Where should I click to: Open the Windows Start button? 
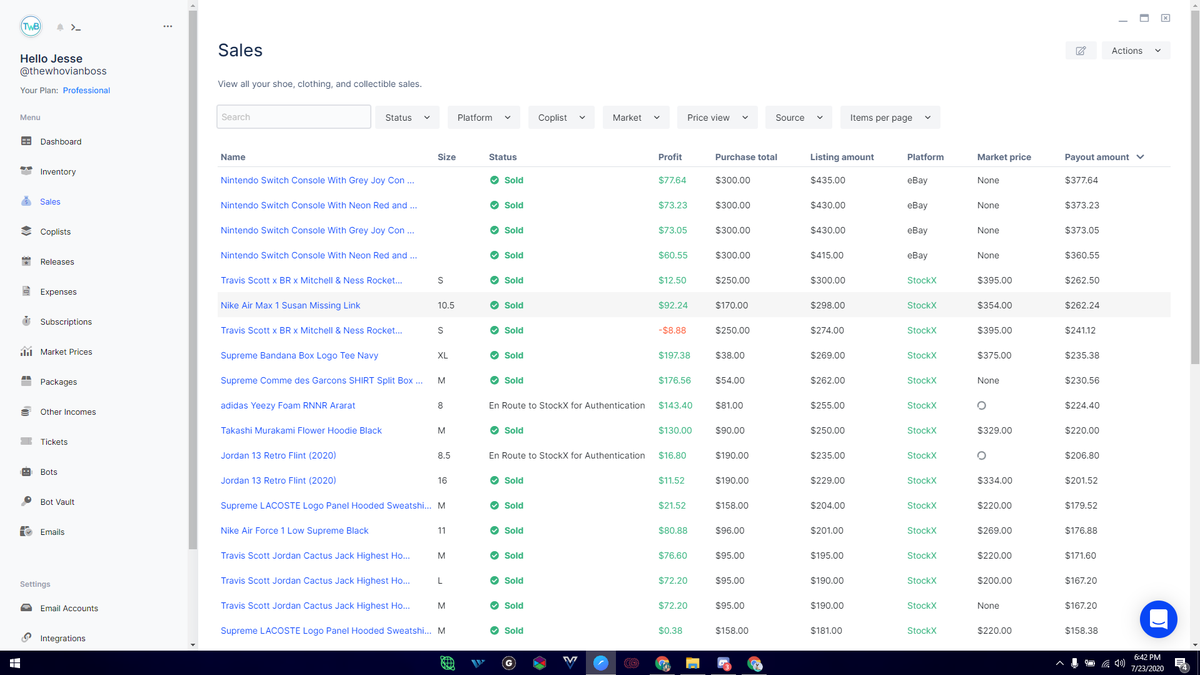click(15, 662)
